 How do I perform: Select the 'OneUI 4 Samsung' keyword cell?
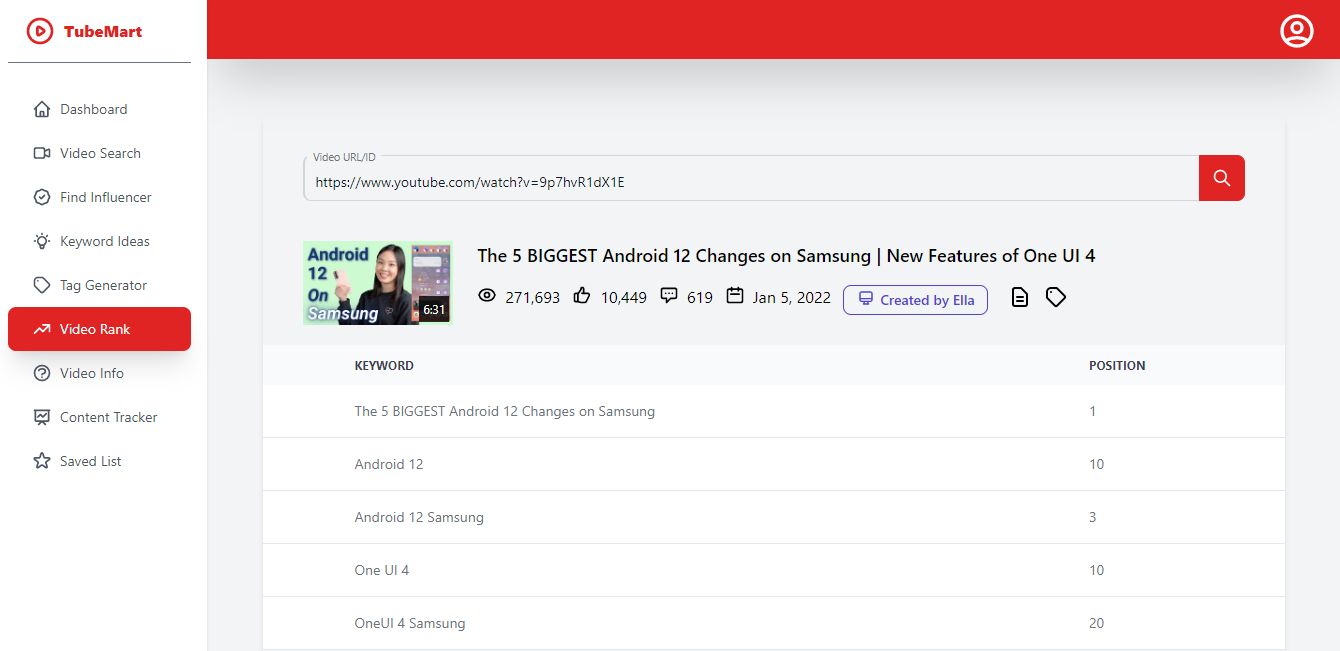click(x=410, y=623)
